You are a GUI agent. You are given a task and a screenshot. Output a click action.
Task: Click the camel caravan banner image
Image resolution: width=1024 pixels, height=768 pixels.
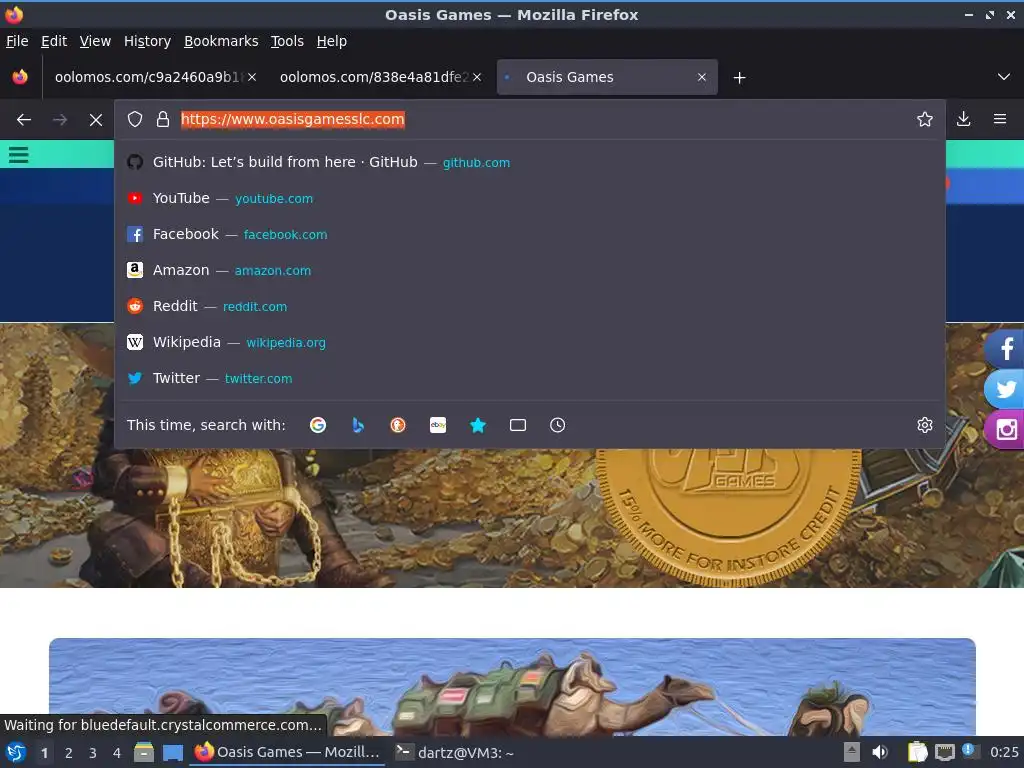(512, 687)
